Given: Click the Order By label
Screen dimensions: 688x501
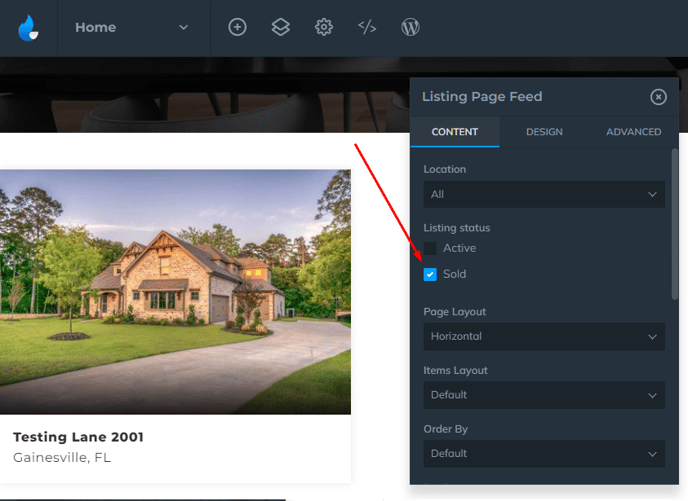Looking at the screenshot, I should tap(445, 429).
